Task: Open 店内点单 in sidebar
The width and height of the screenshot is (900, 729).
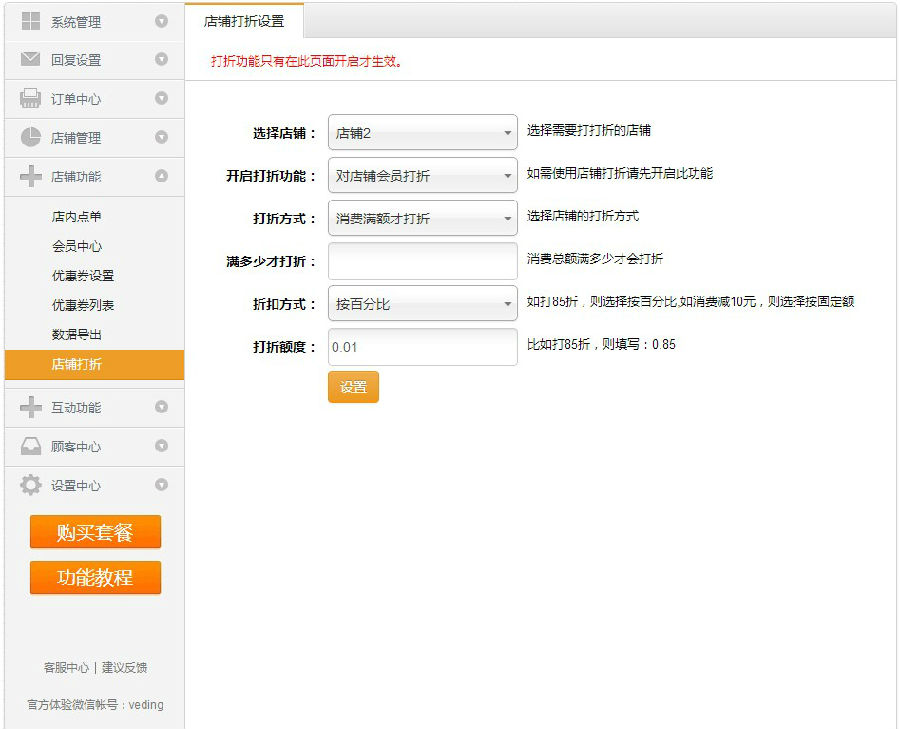Action: click(76, 216)
